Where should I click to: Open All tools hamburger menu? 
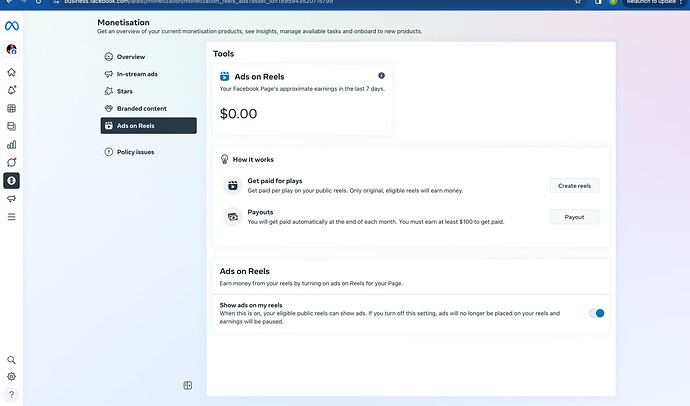tap(11, 217)
